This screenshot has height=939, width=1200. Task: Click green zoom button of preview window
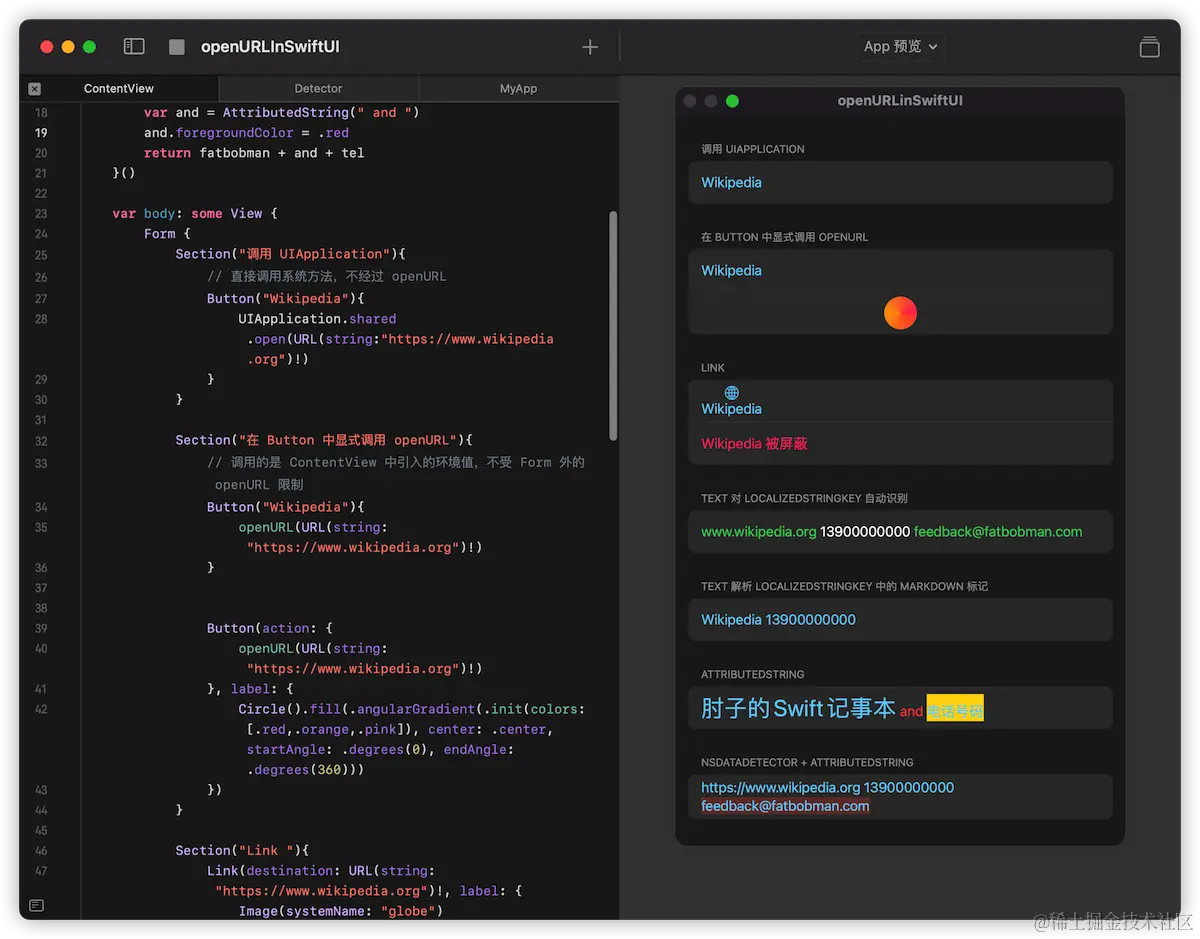(x=732, y=101)
